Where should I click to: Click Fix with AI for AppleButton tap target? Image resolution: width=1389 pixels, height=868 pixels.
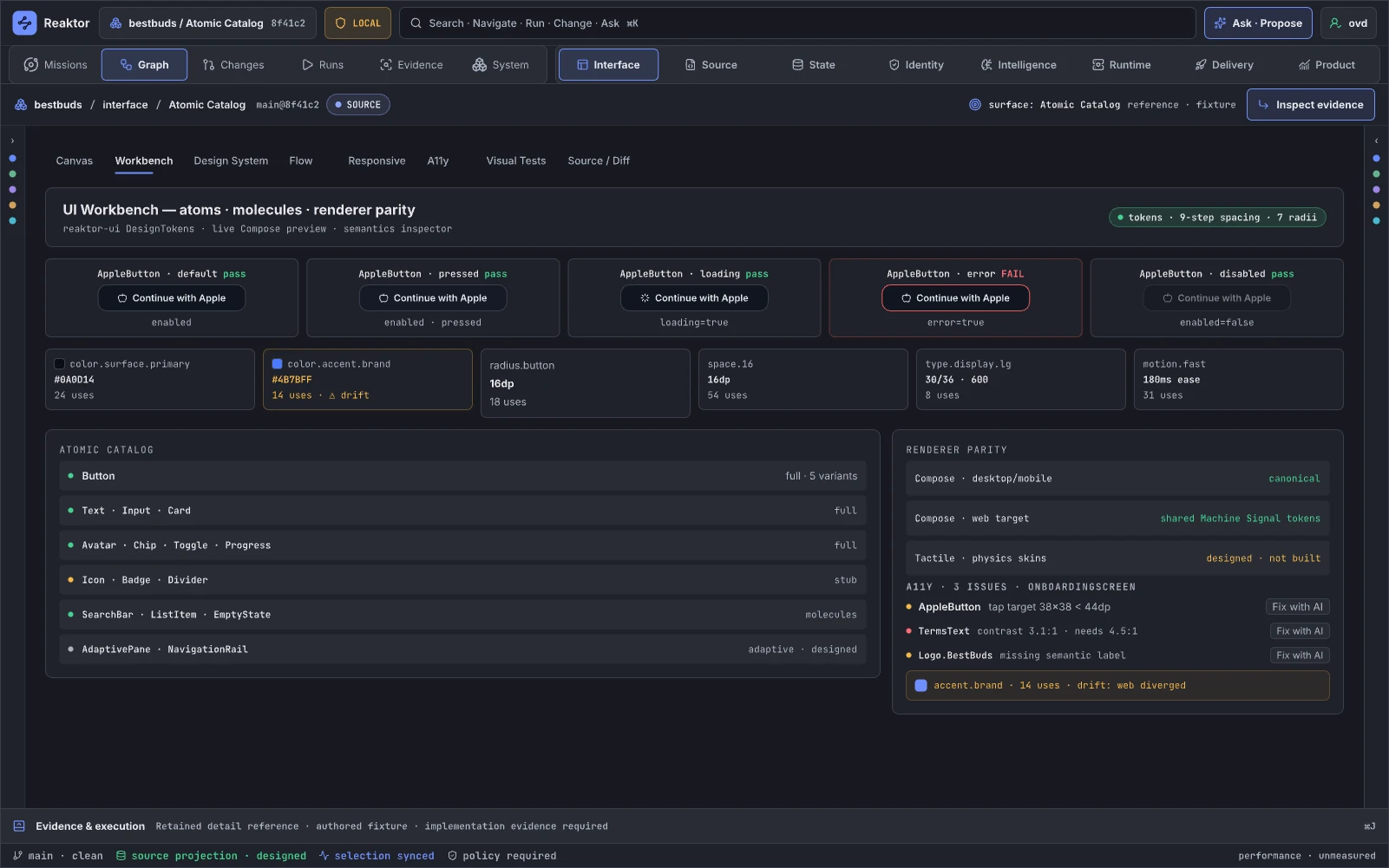[x=1297, y=607]
